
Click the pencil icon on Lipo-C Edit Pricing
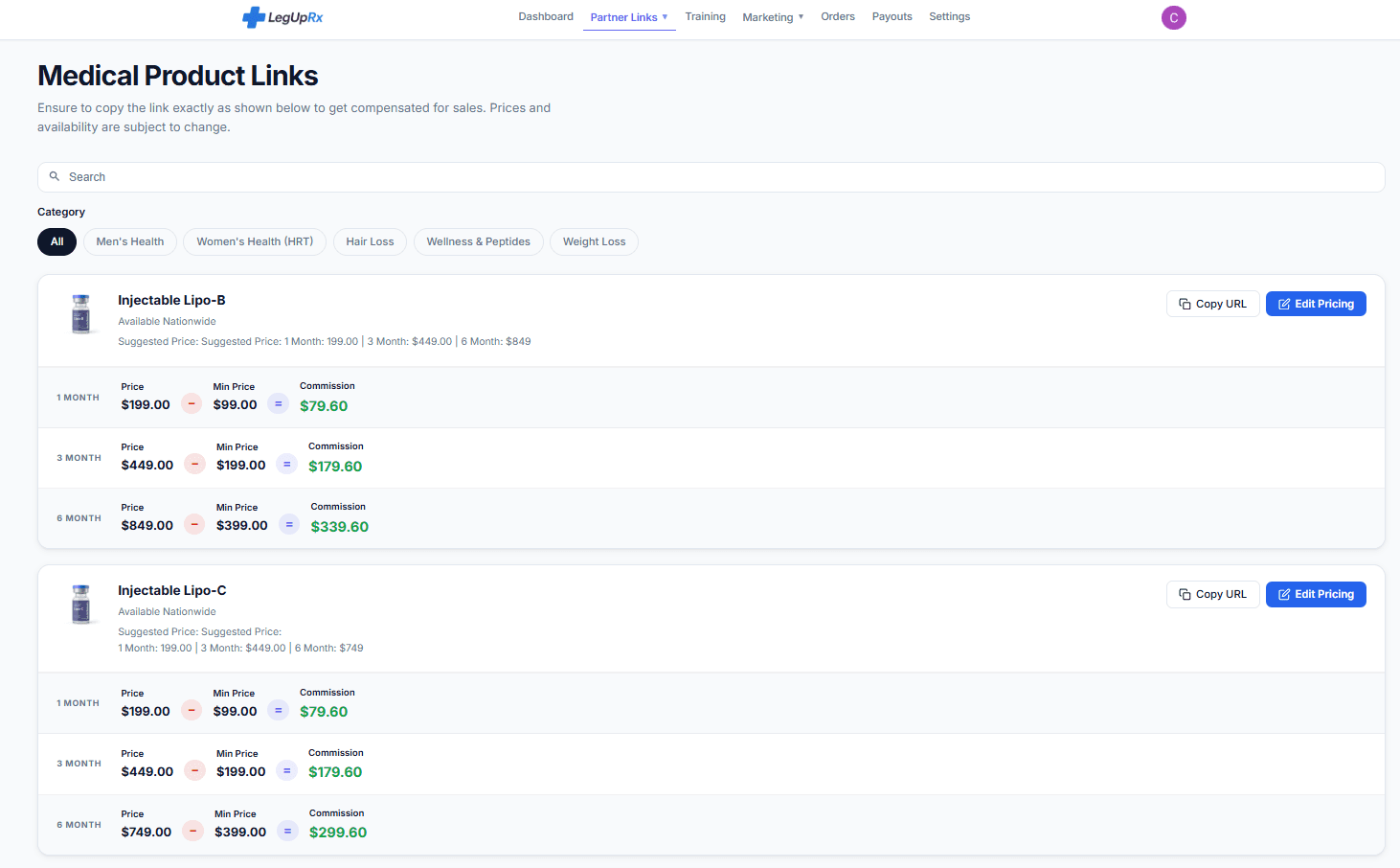tap(1284, 594)
